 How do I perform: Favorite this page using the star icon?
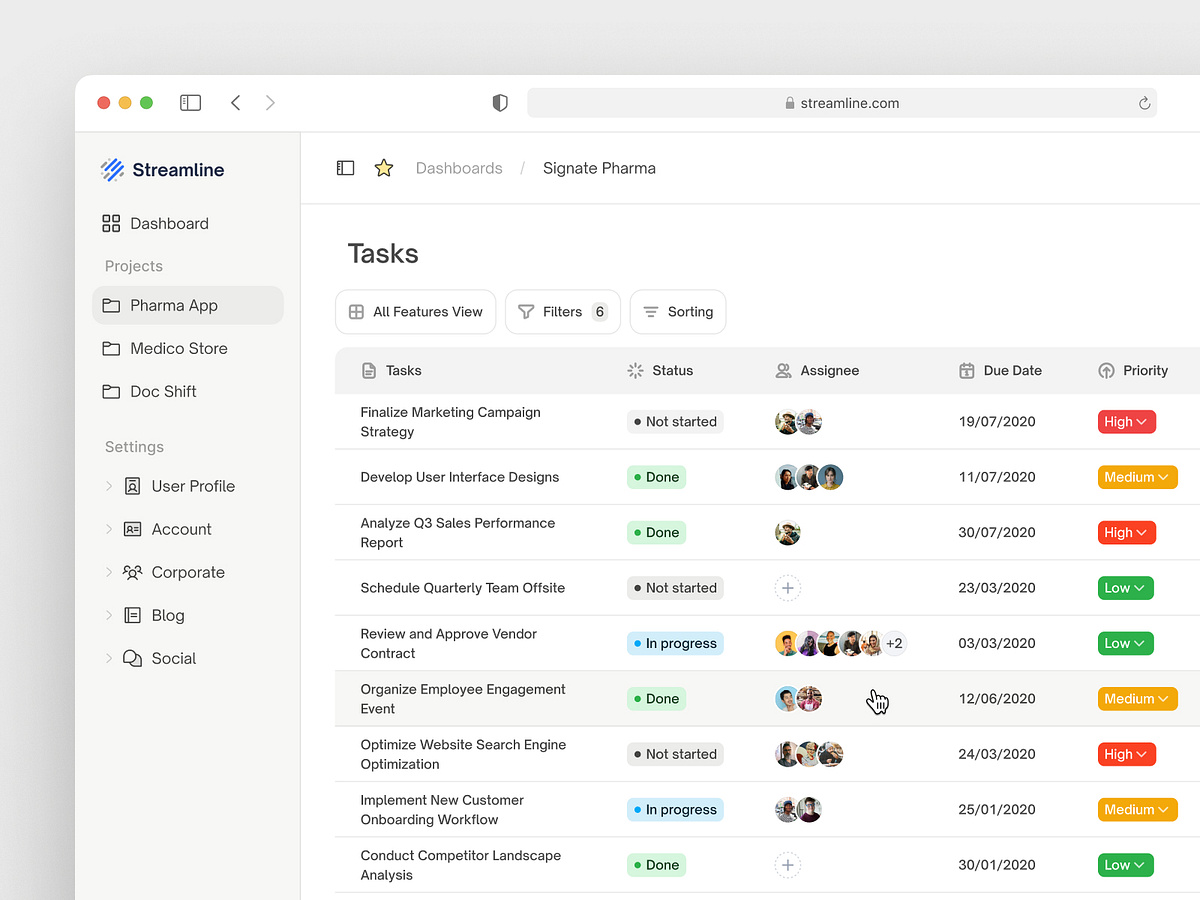(384, 168)
